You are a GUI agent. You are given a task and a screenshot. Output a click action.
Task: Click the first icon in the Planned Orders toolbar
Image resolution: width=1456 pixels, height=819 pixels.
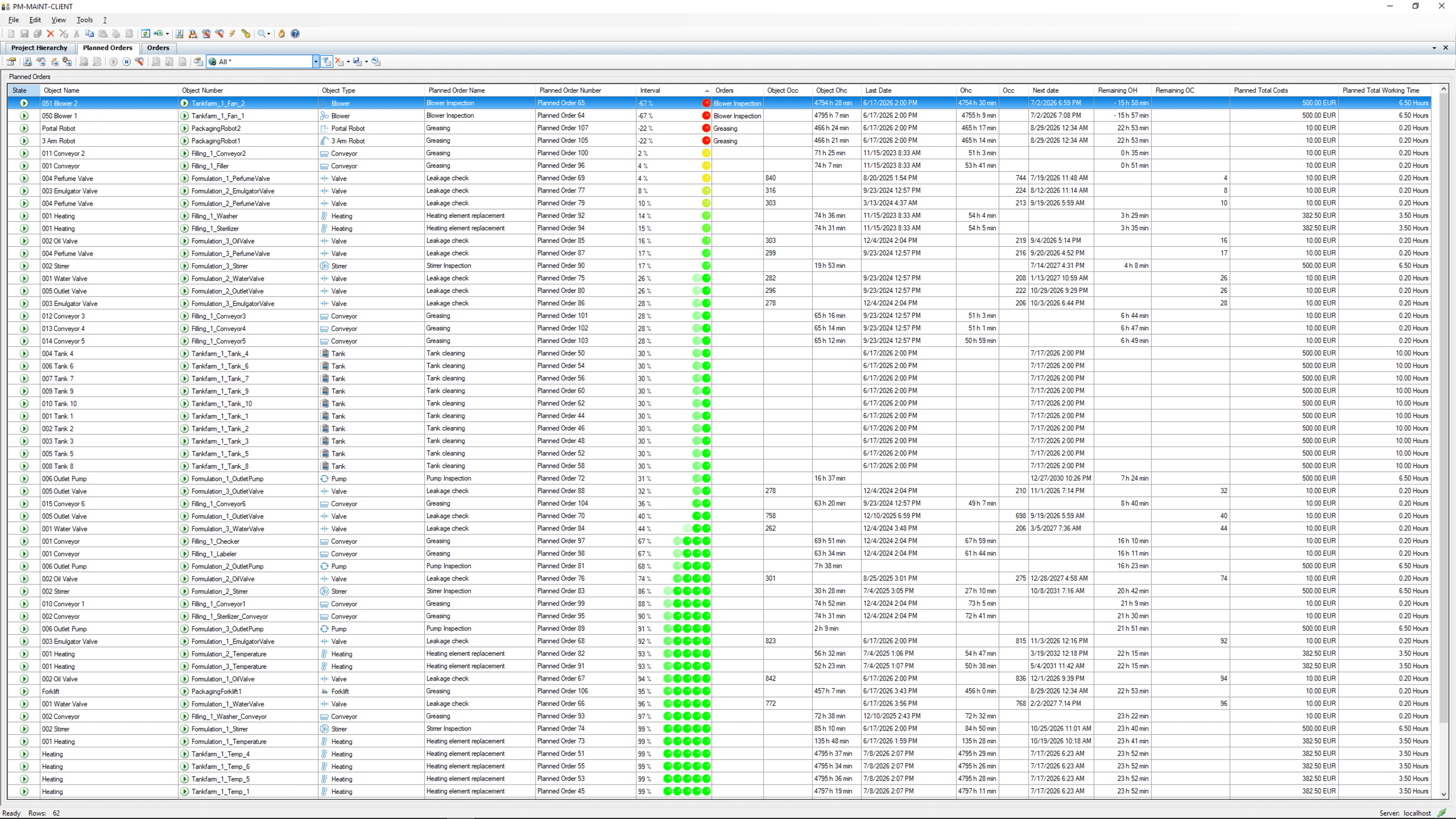pyautogui.click(x=11, y=62)
